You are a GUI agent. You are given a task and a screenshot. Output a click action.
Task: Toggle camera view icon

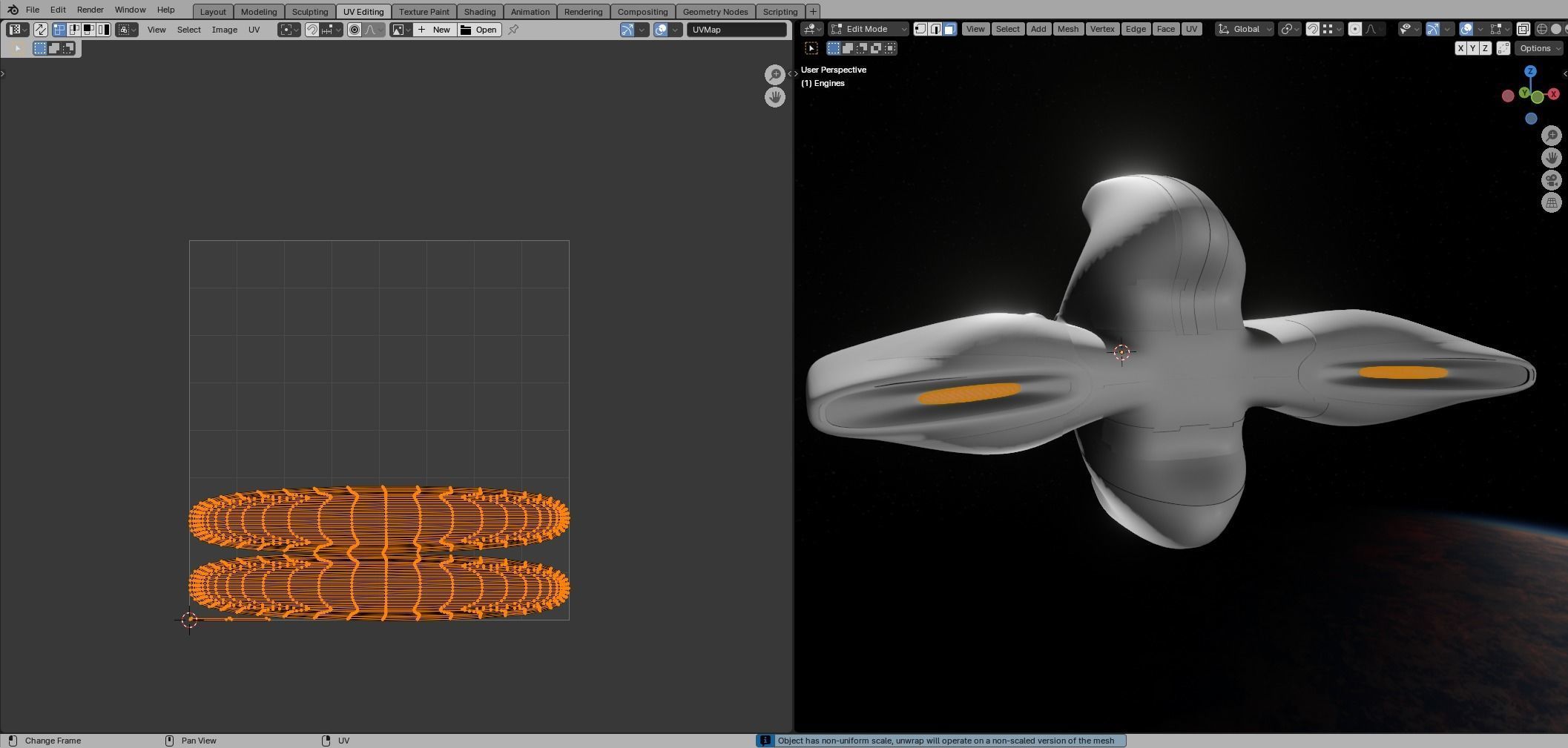pyautogui.click(x=1552, y=180)
